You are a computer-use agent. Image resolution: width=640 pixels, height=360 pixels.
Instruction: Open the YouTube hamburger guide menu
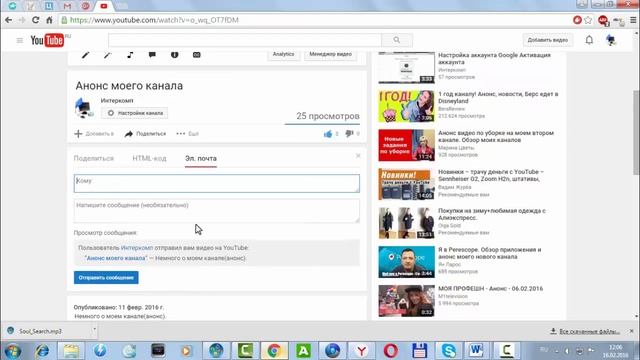pyautogui.click(x=20, y=40)
